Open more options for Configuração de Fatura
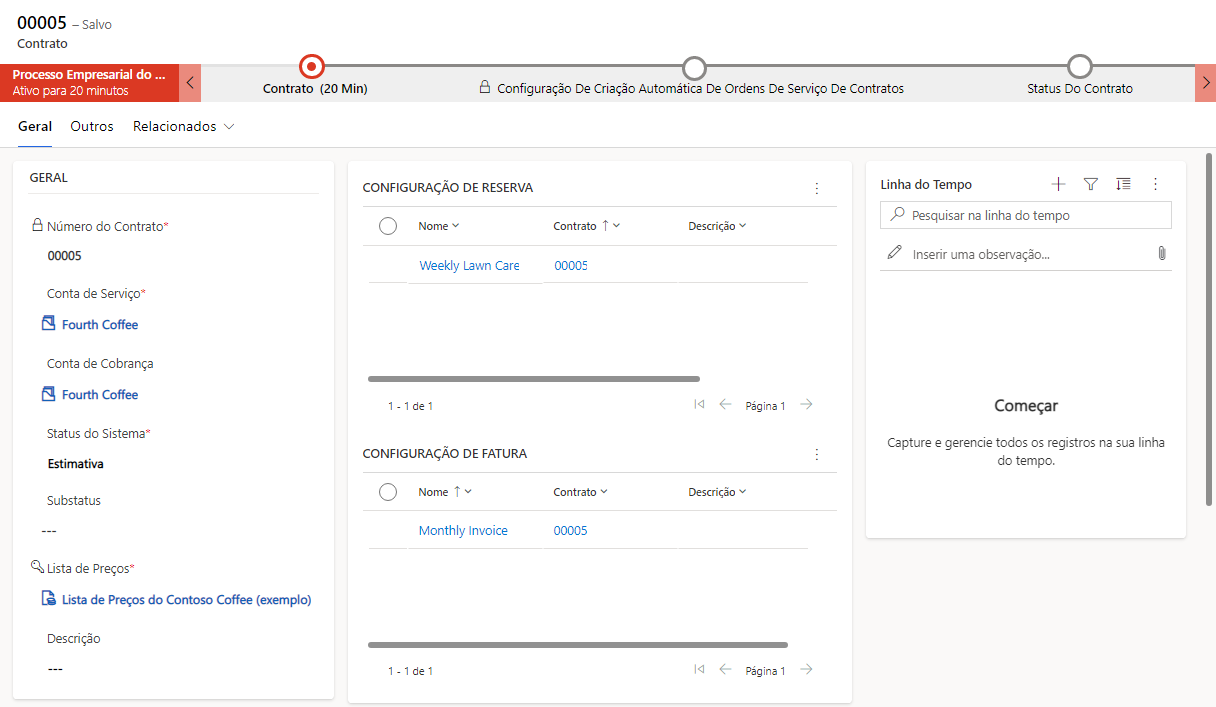1216x707 pixels. pos(816,454)
